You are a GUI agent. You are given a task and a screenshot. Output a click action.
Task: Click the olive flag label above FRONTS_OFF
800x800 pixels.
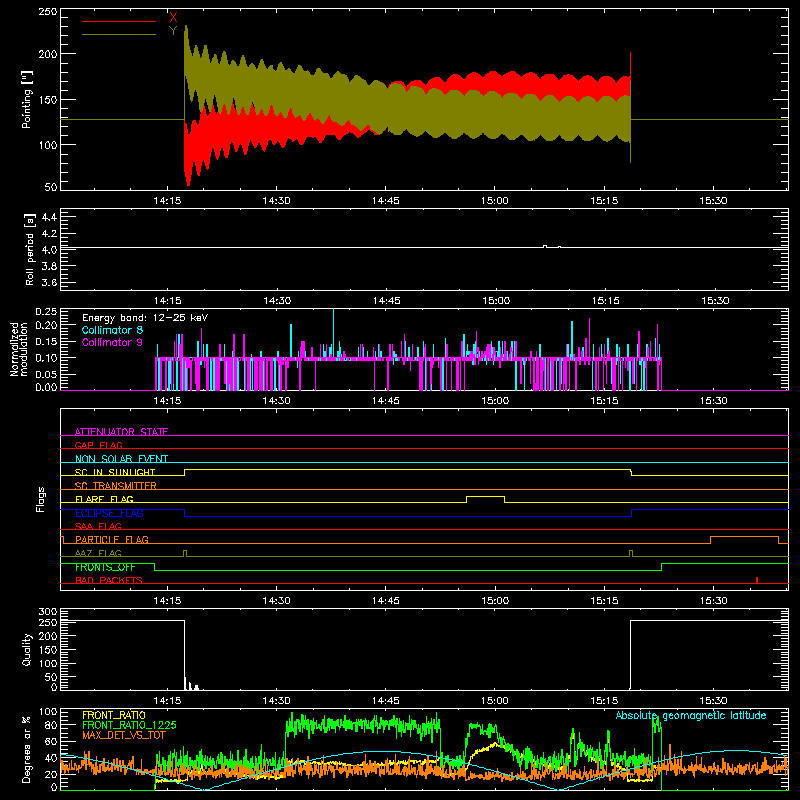(x=98, y=553)
